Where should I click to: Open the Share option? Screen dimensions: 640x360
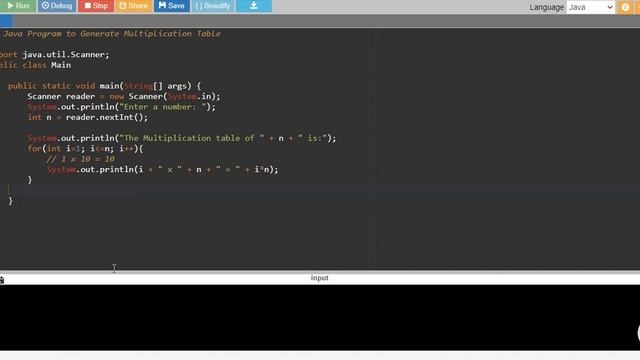click(133, 6)
